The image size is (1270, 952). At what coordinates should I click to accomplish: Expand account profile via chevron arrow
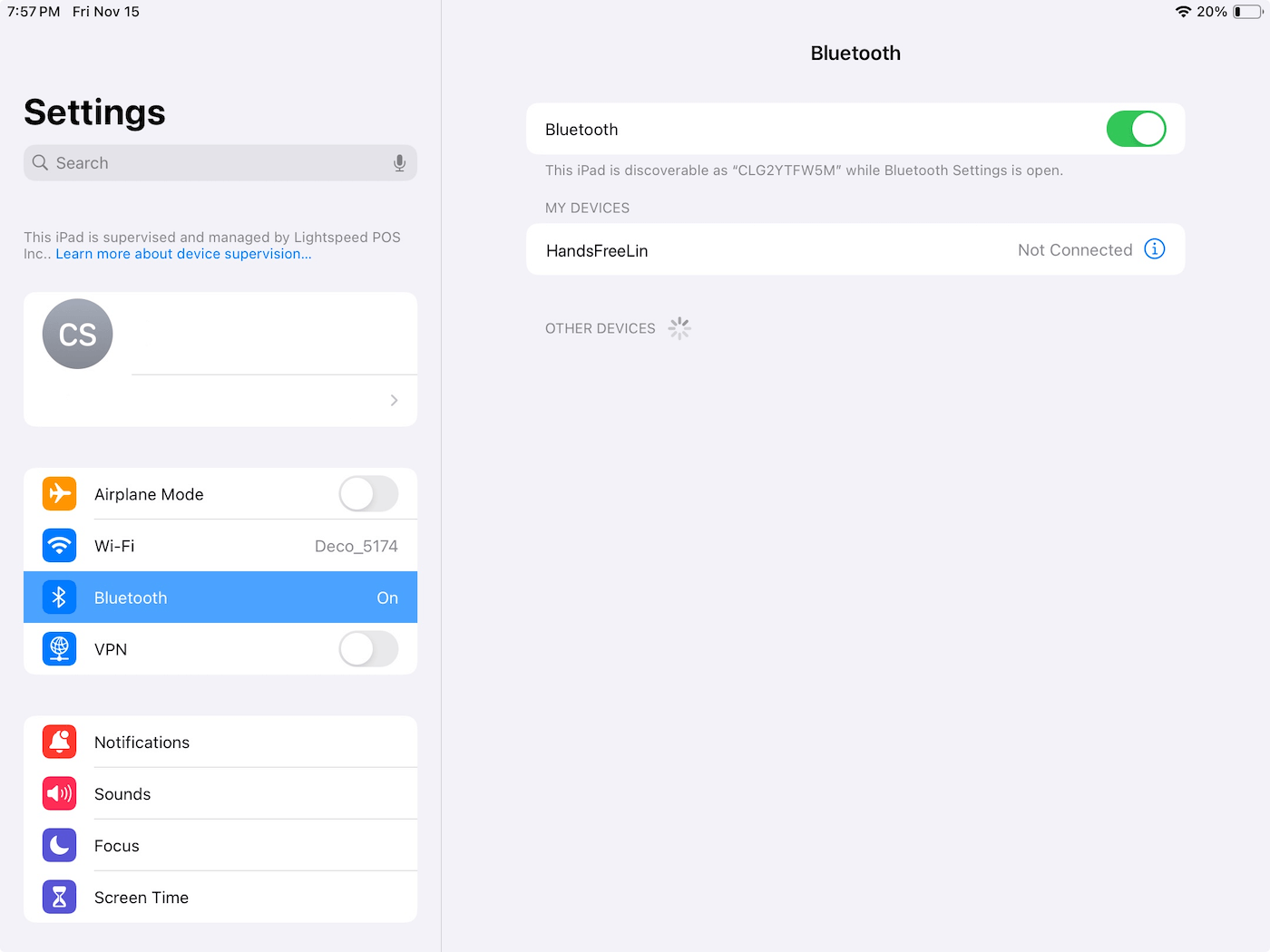[x=394, y=400]
